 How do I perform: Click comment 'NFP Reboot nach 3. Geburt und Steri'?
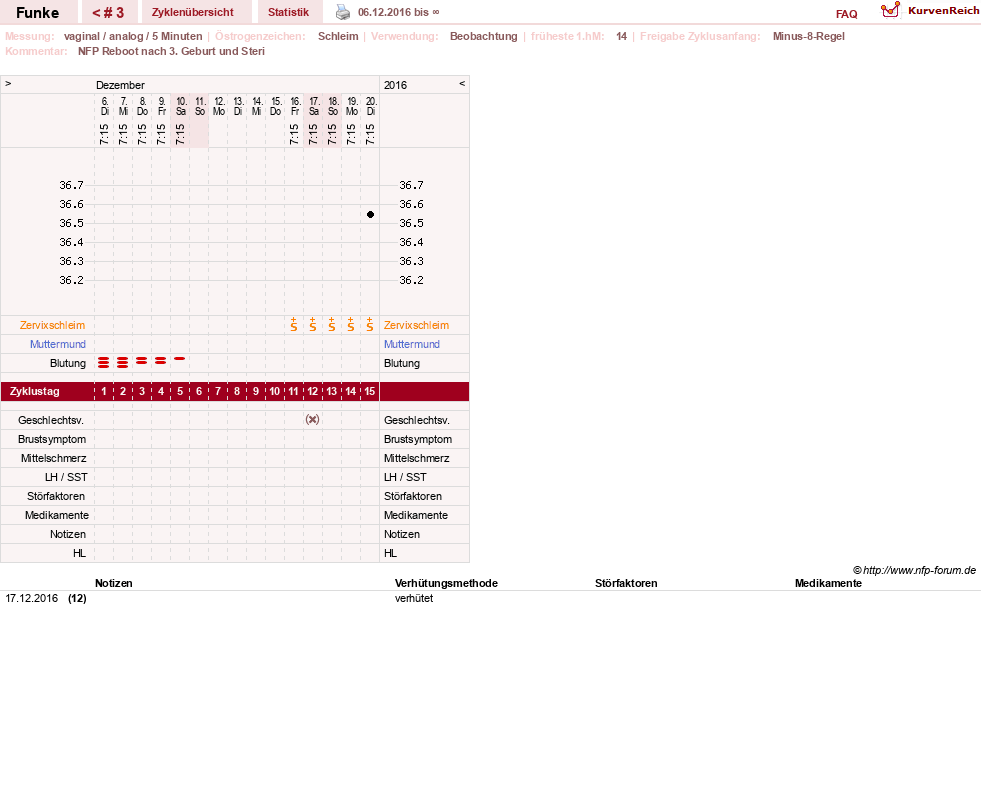click(171, 51)
